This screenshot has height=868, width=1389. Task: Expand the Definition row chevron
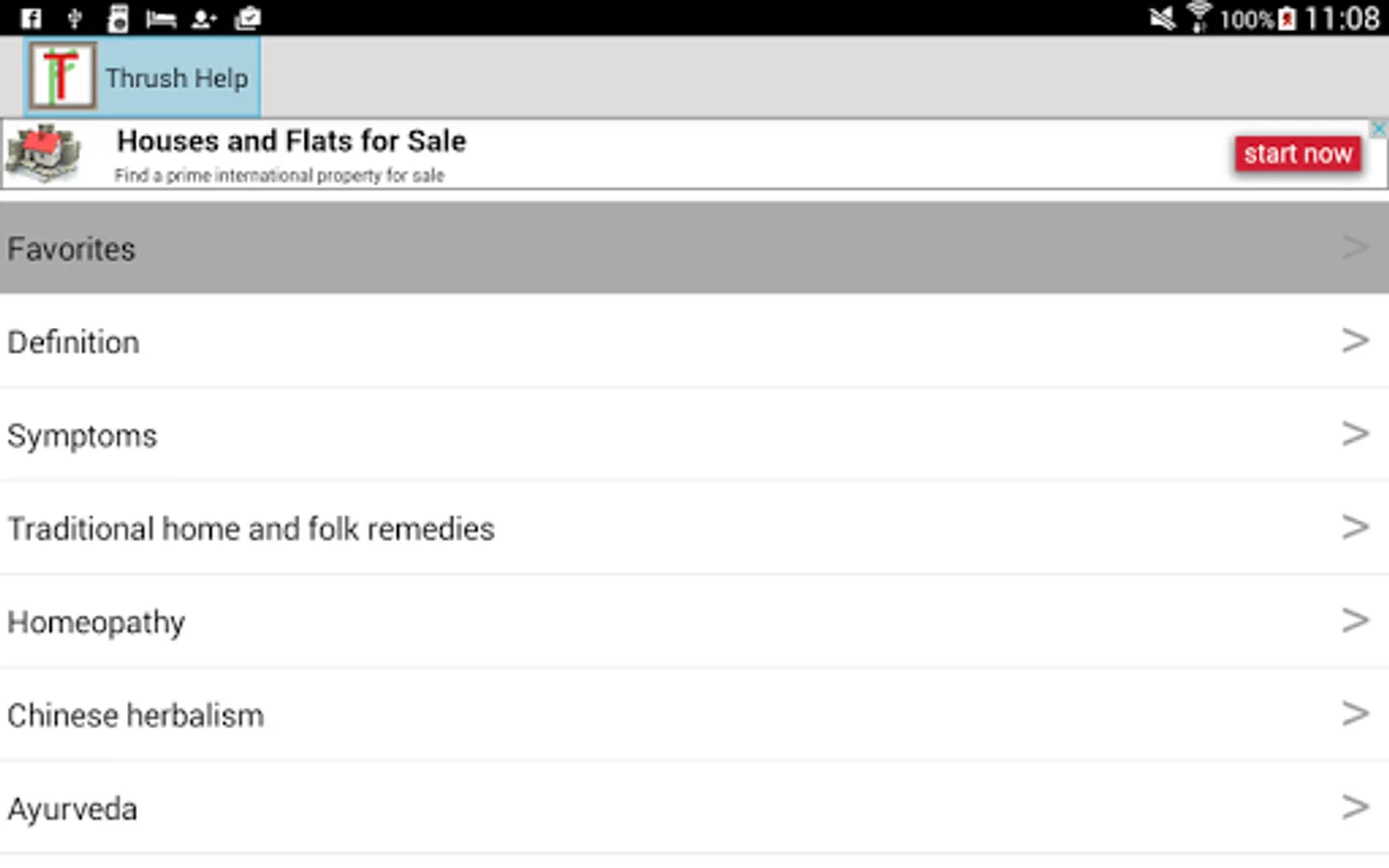coord(1355,340)
